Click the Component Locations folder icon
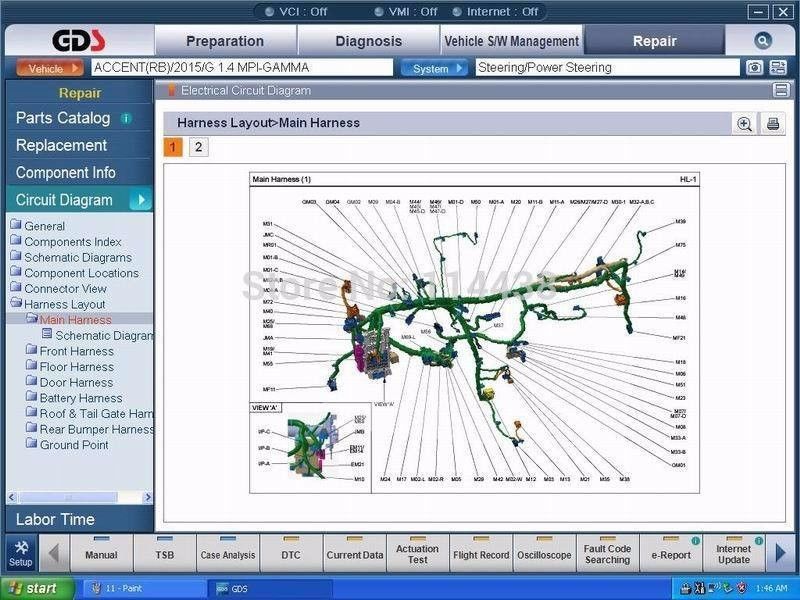Image resolution: width=800 pixels, height=600 pixels. pos(16,272)
